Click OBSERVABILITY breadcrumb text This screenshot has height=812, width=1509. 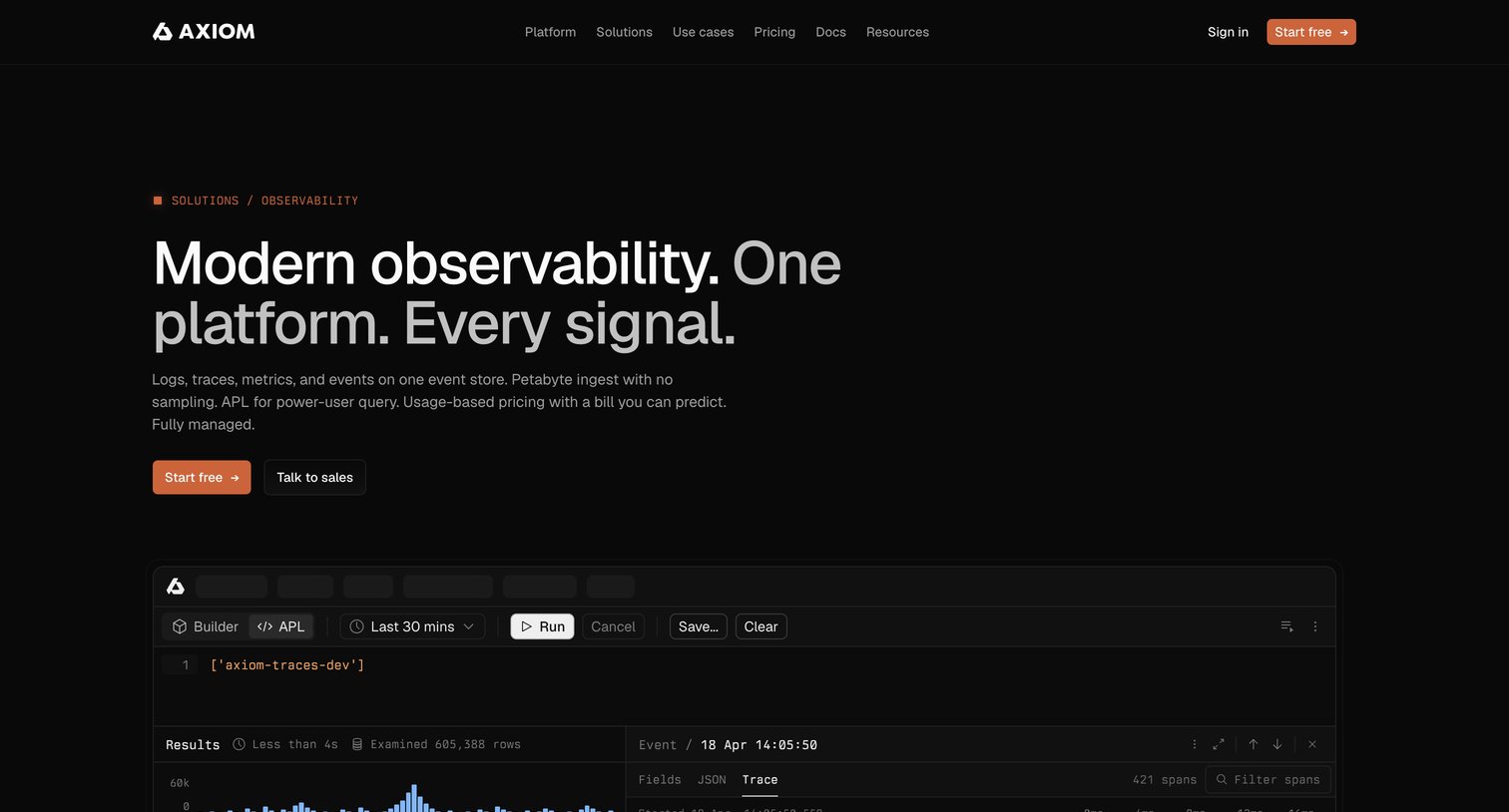pyautogui.click(x=309, y=201)
